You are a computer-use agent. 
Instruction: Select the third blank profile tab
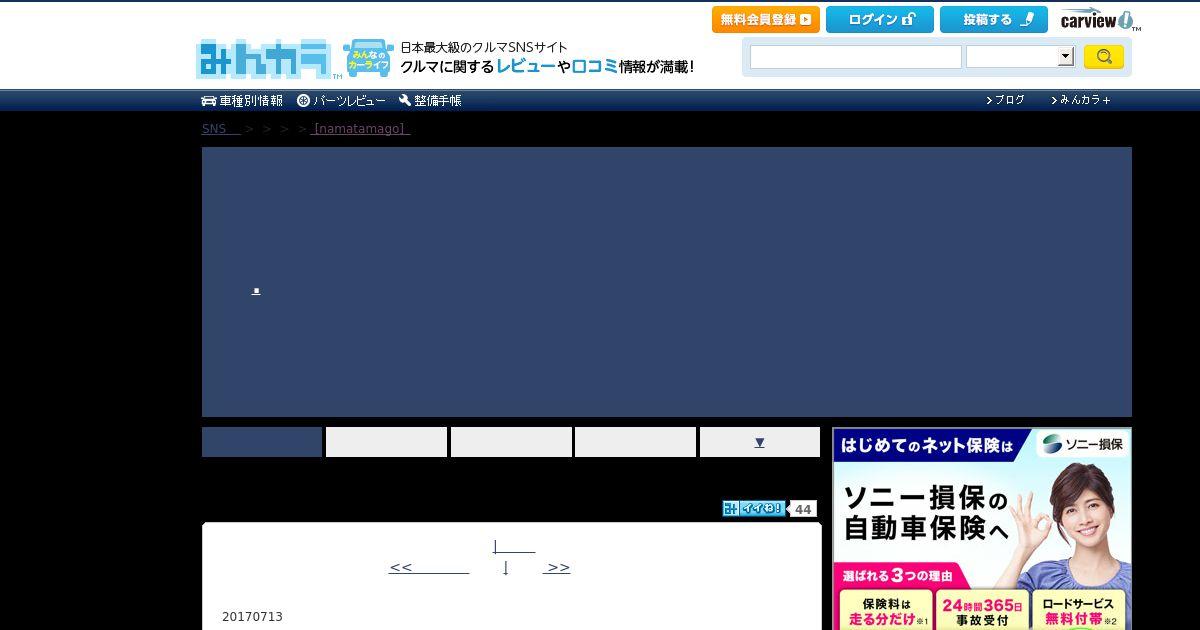coord(511,442)
